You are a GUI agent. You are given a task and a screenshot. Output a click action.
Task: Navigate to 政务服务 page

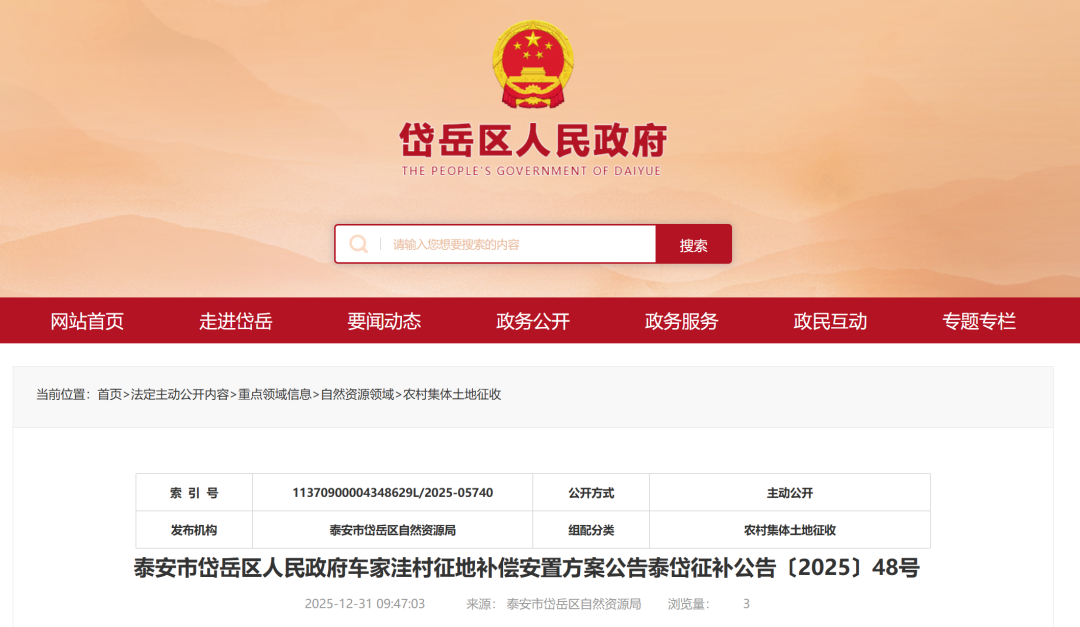(x=681, y=321)
